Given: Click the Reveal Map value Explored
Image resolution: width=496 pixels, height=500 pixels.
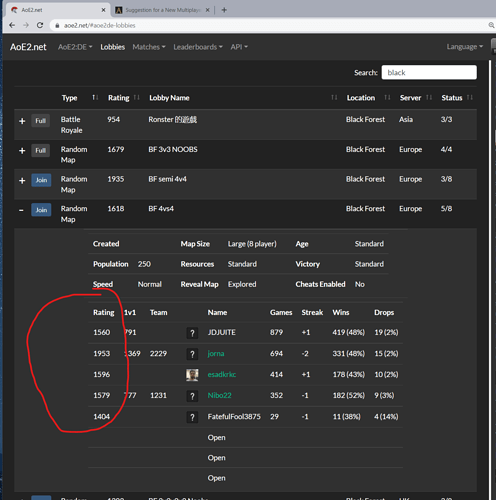Looking at the screenshot, I should point(242,284).
